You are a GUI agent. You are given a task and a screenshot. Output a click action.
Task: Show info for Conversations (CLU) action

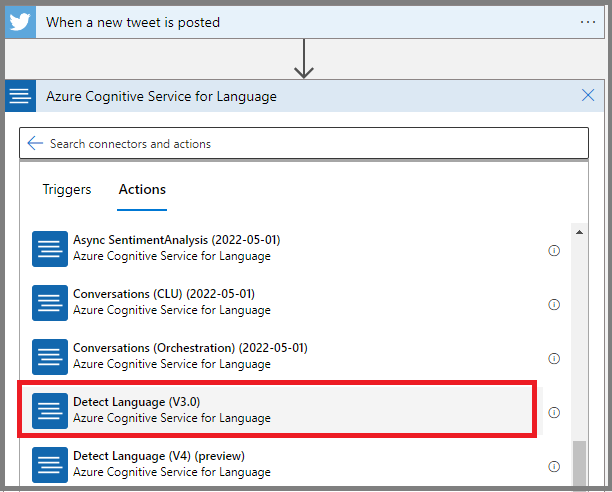[x=554, y=304]
